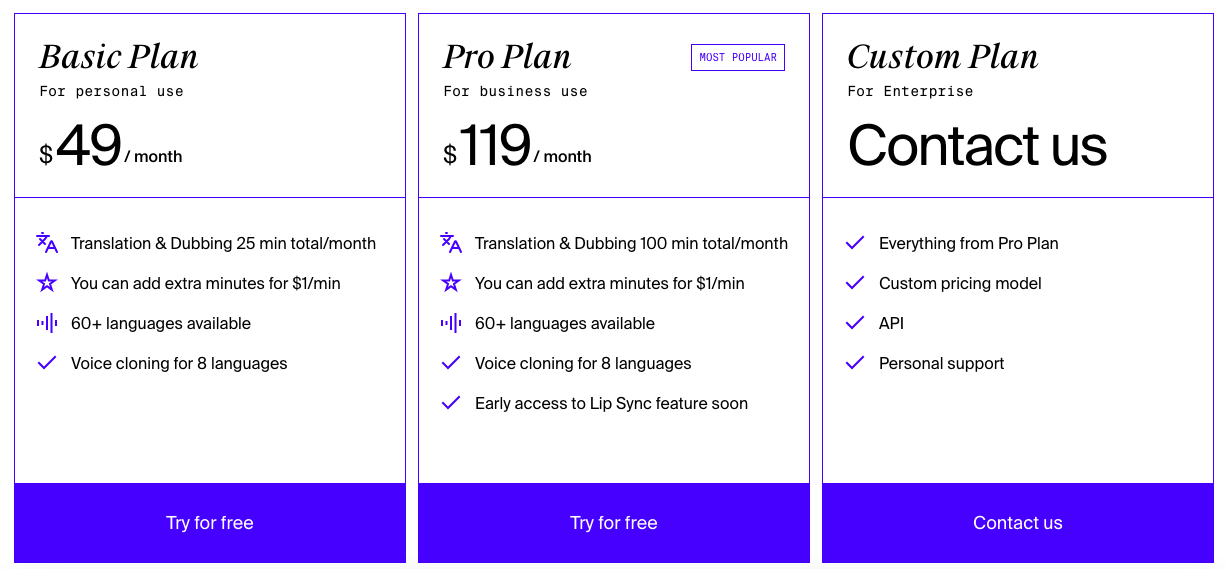The width and height of the screenshot is (1227, 569).
Task: Click Basic Plan's Voice cloning checkmark
Action: [47, 363]
